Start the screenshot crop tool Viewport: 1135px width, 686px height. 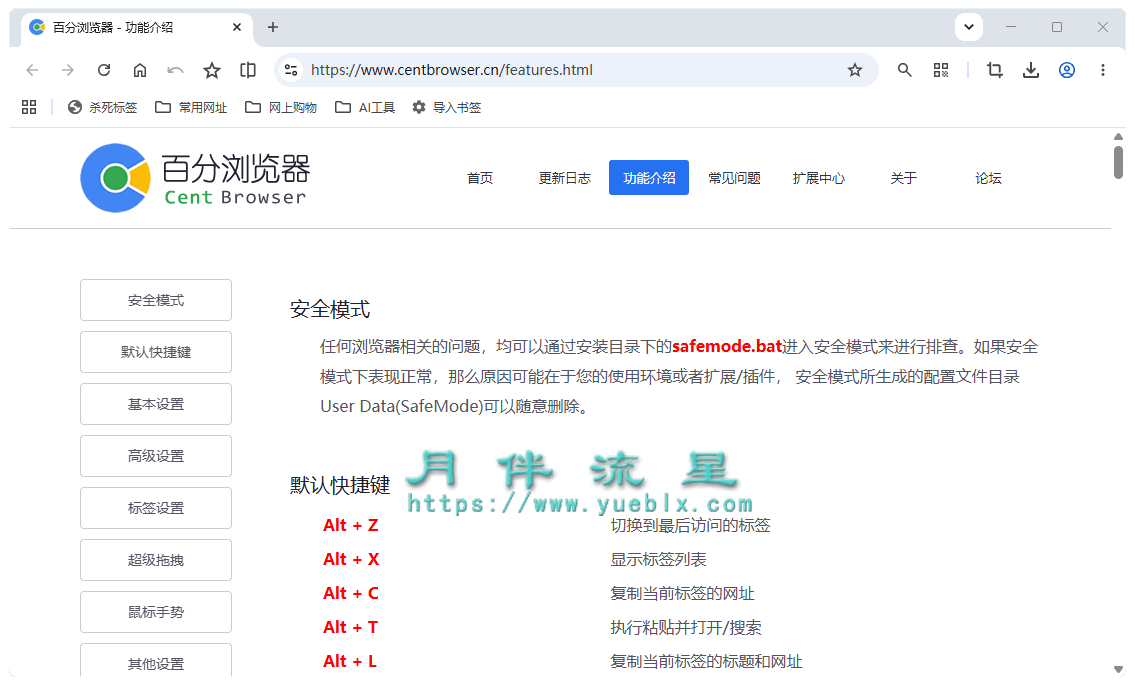995,70
